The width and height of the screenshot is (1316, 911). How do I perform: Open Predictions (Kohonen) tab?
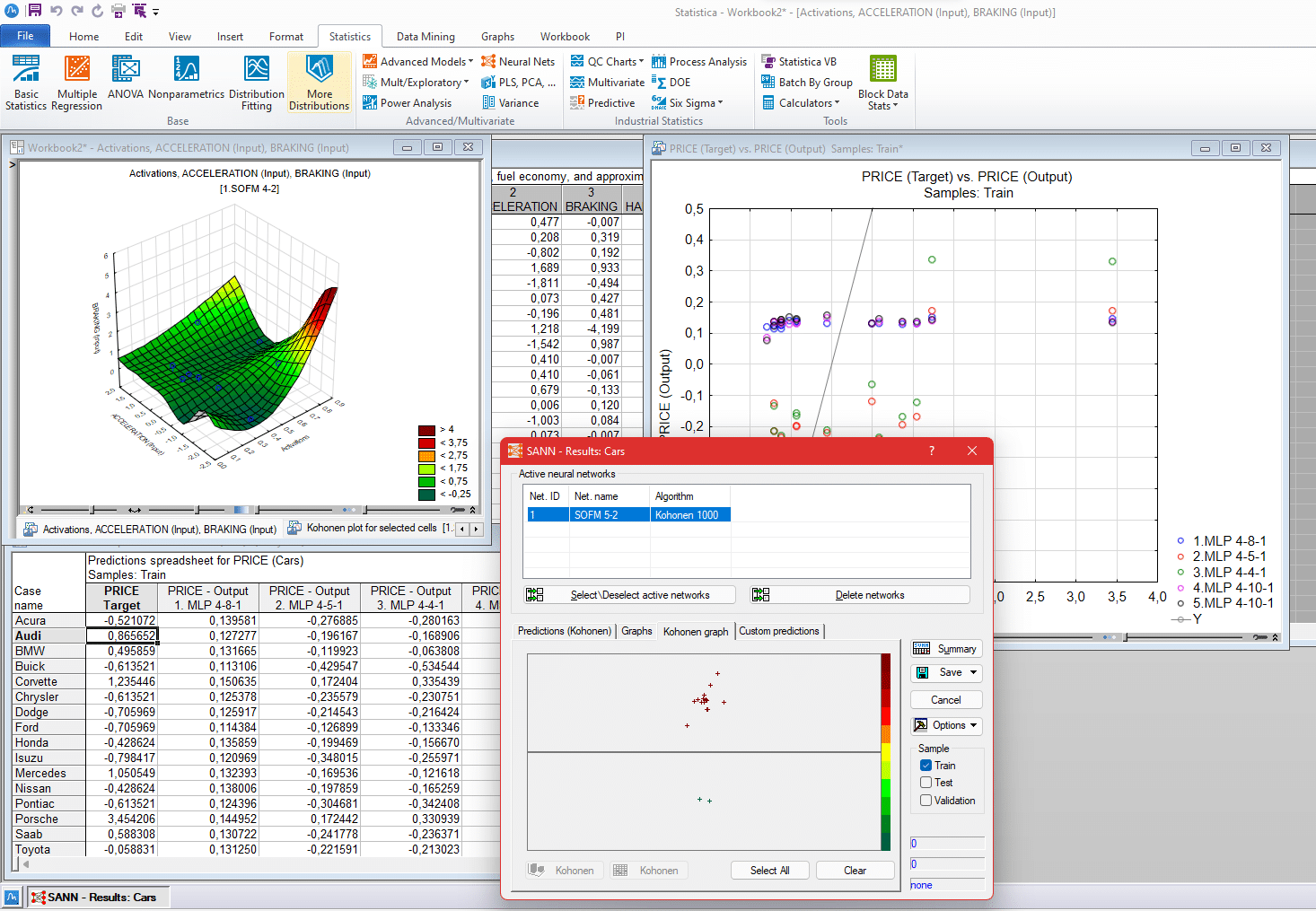click(565, 631)
